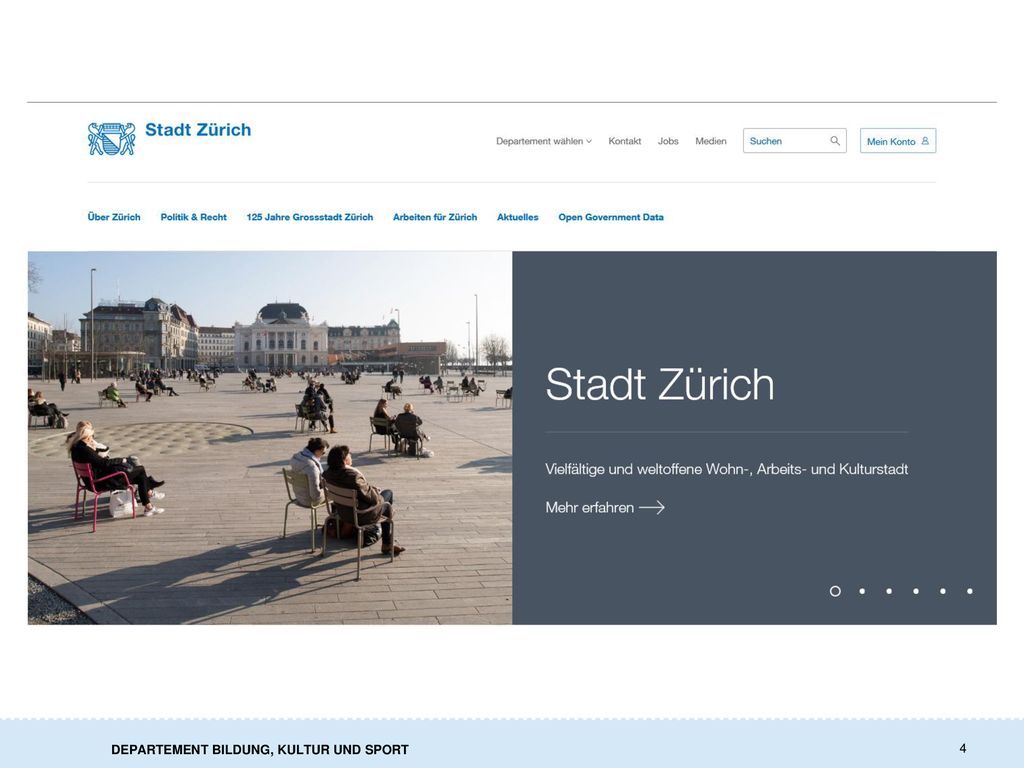Open 125 Jahre Grossstadt Zürich menu
1024x768 pixels.
310,217
